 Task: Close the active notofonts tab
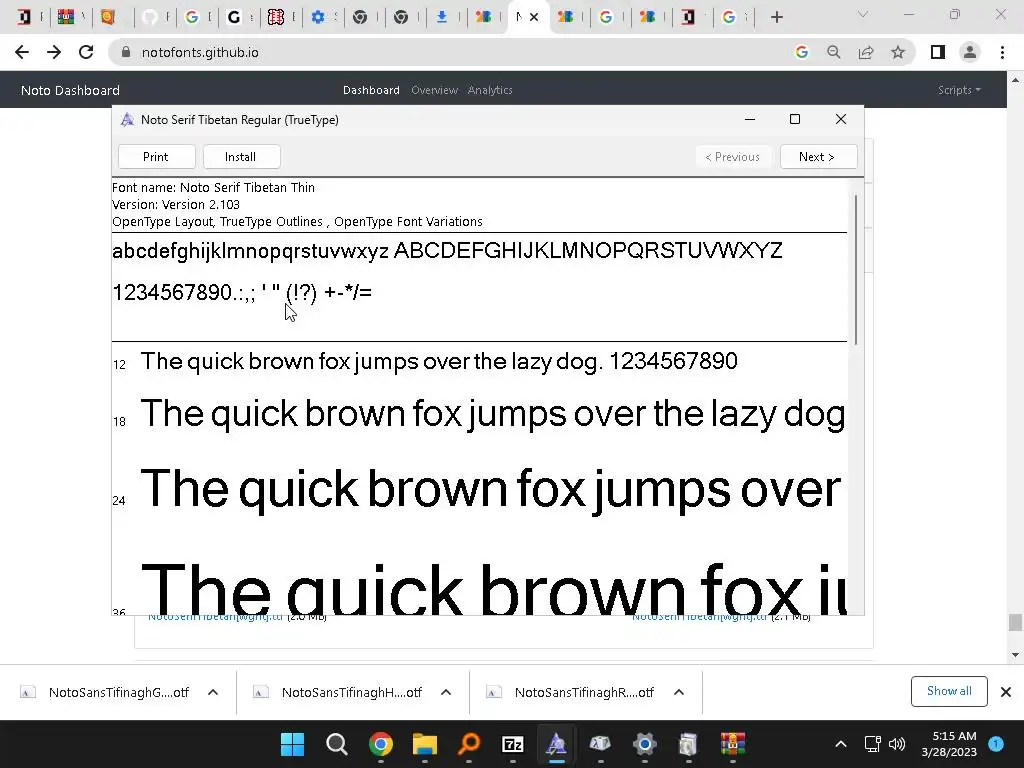pyautogui.click(x=534, y=18)
